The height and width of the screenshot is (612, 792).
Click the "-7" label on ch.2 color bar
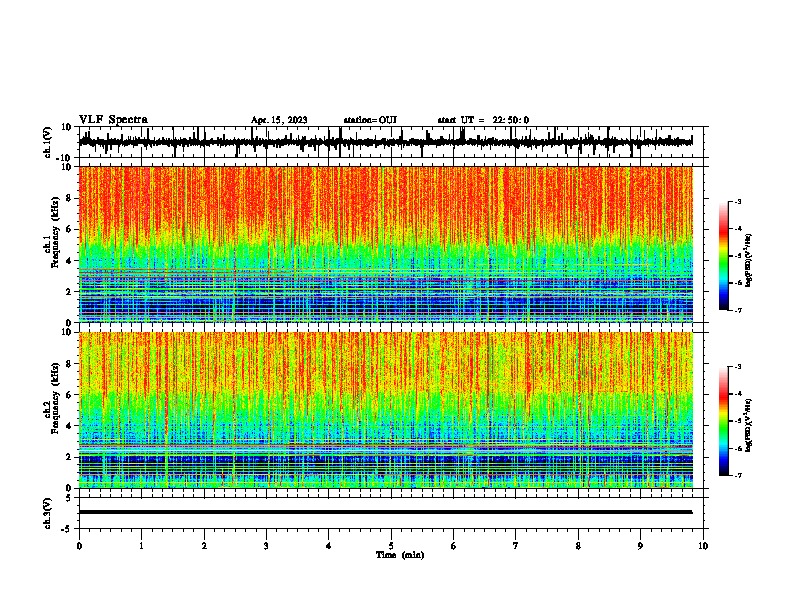737,475
